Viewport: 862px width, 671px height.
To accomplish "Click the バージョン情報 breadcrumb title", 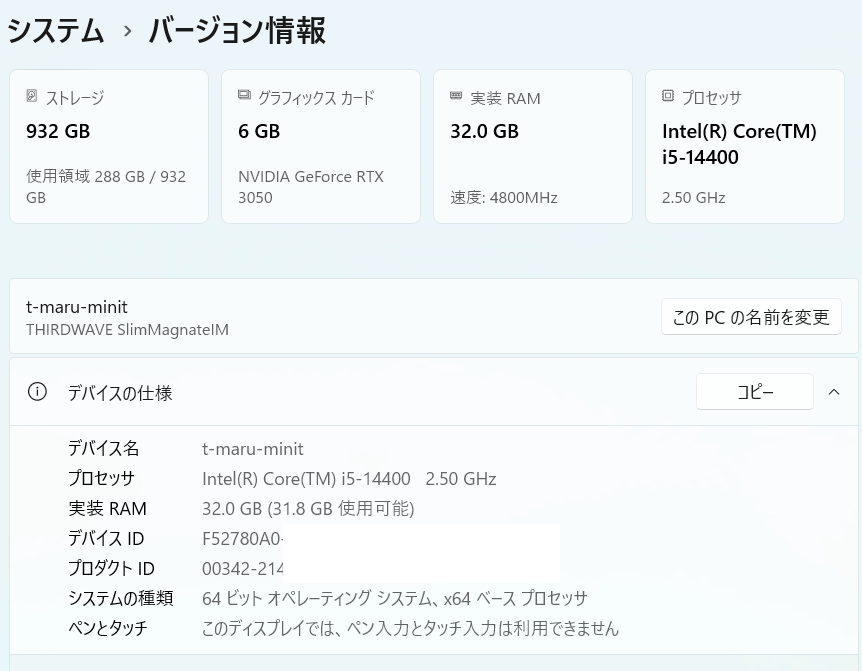I will [237, 30].
